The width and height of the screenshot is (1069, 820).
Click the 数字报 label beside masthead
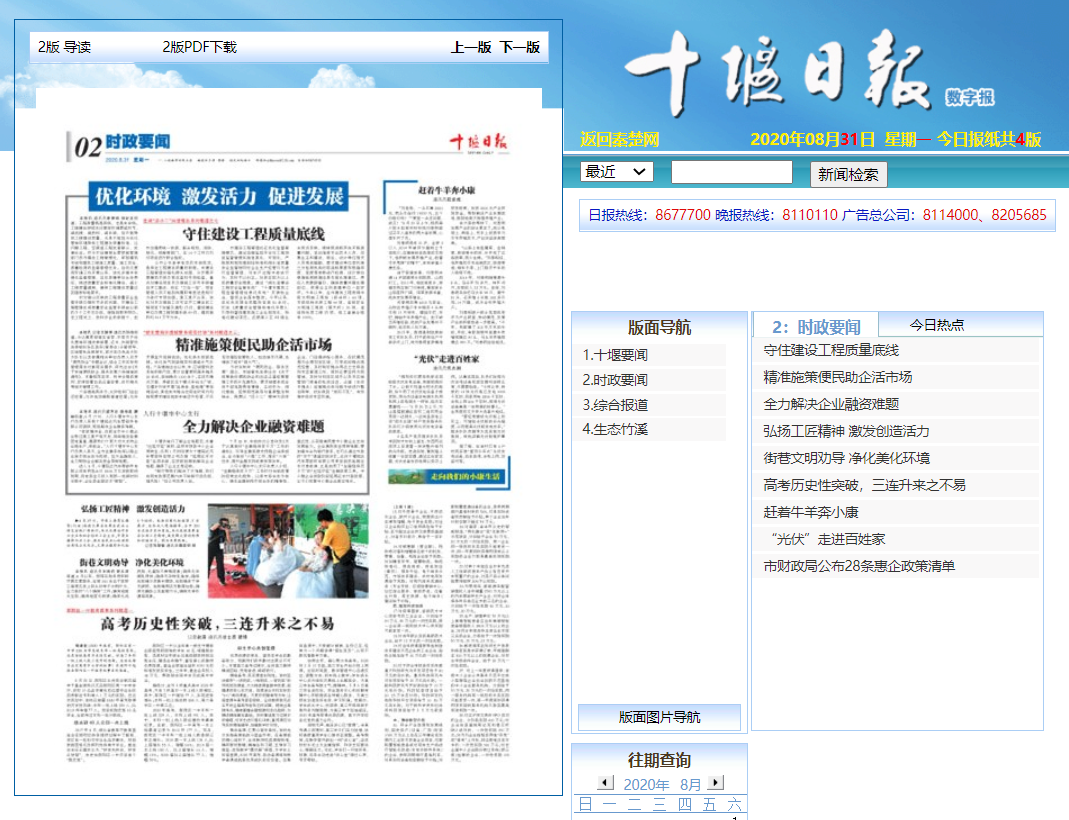[969, 97]
